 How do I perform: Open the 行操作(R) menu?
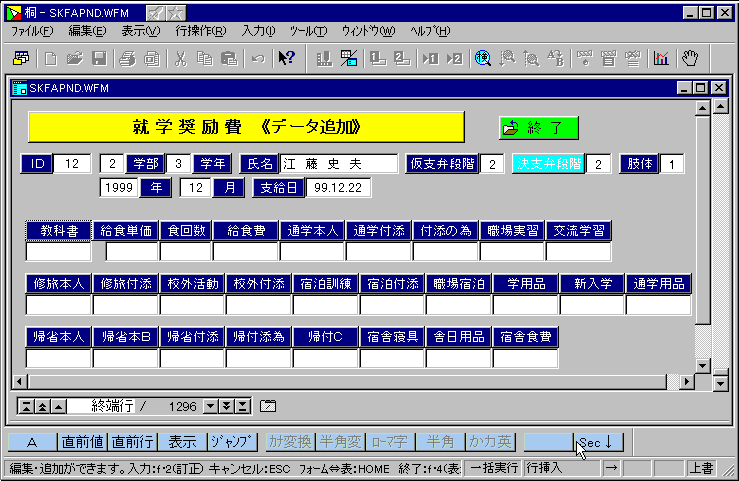200,31
